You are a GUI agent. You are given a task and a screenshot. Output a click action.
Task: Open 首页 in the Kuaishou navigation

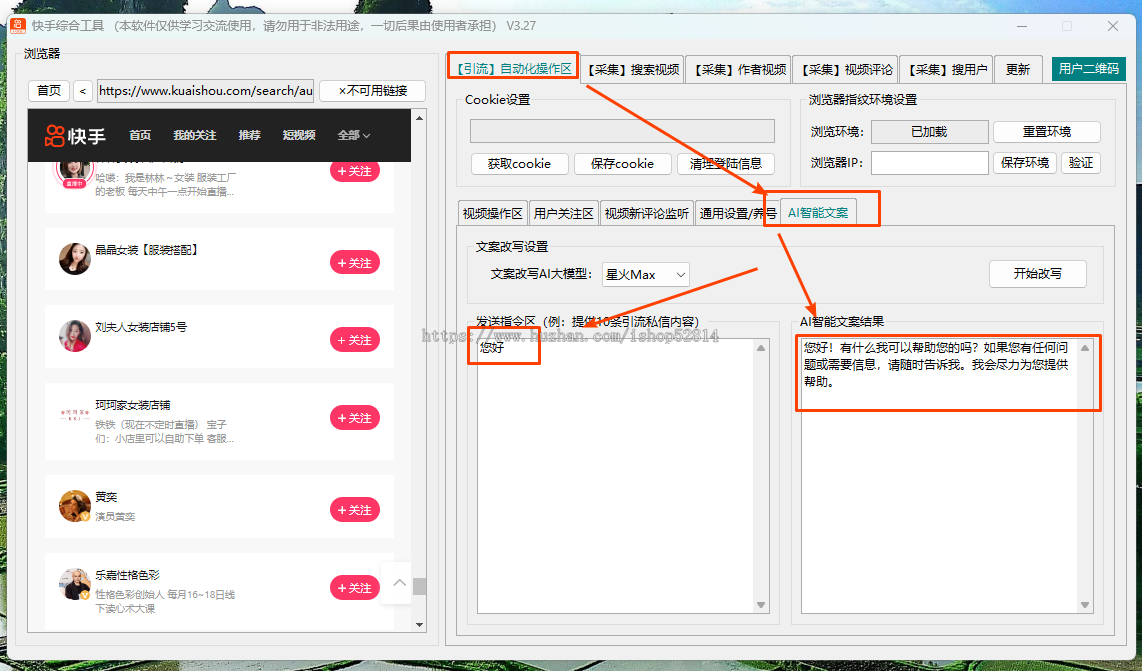pyautogui.click(x=140, y=136)
